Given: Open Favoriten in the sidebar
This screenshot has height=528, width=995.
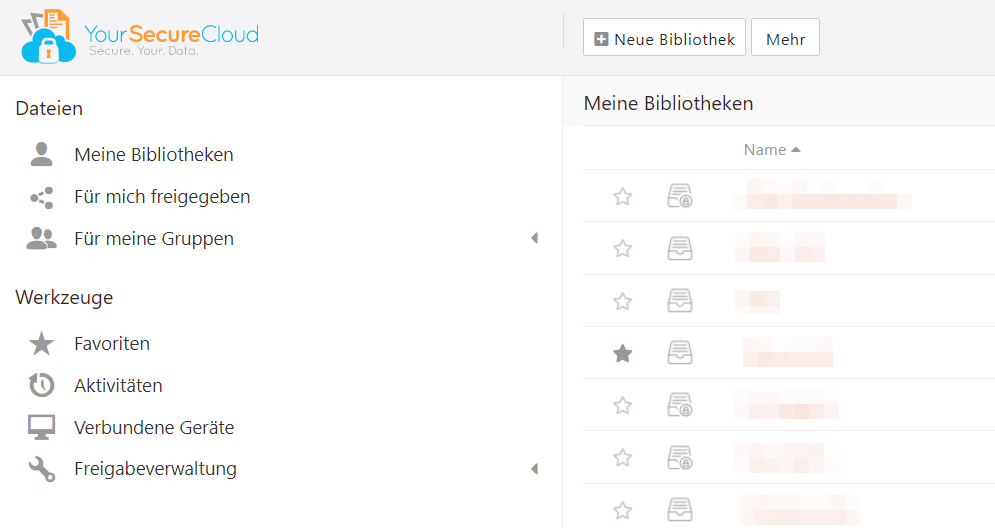Looking at the screenshot, I should [112, 343].
